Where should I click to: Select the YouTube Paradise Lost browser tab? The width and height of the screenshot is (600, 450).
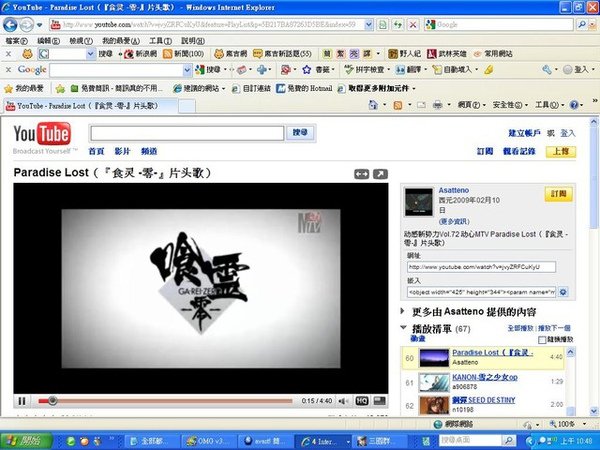pyautogui.click(x=90, y=106)
